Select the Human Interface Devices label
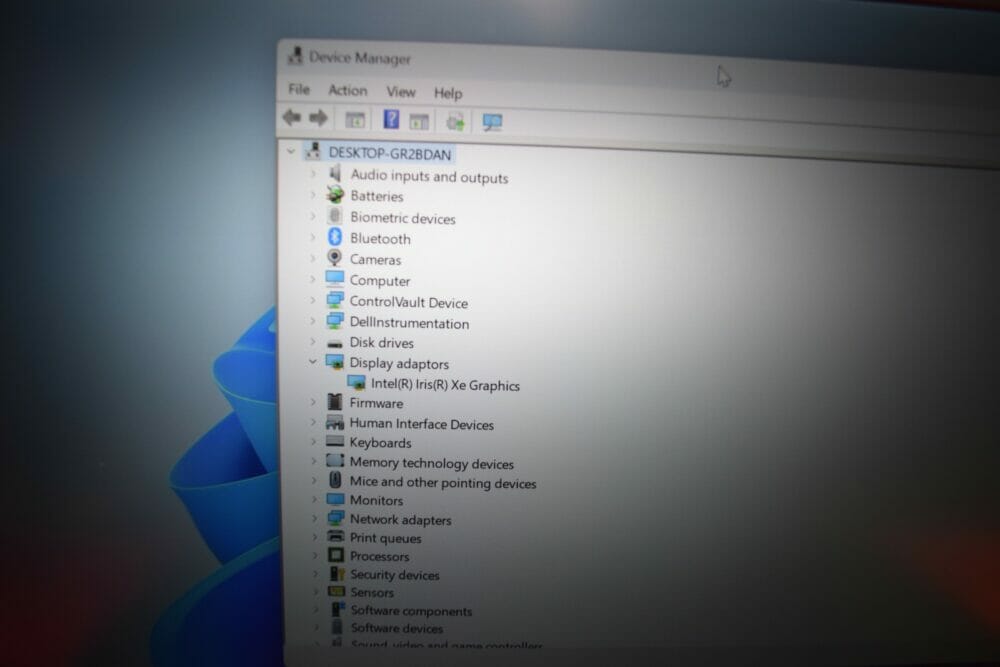Image resolution: width=1000 pixels, height=667 pixels. 422,424
